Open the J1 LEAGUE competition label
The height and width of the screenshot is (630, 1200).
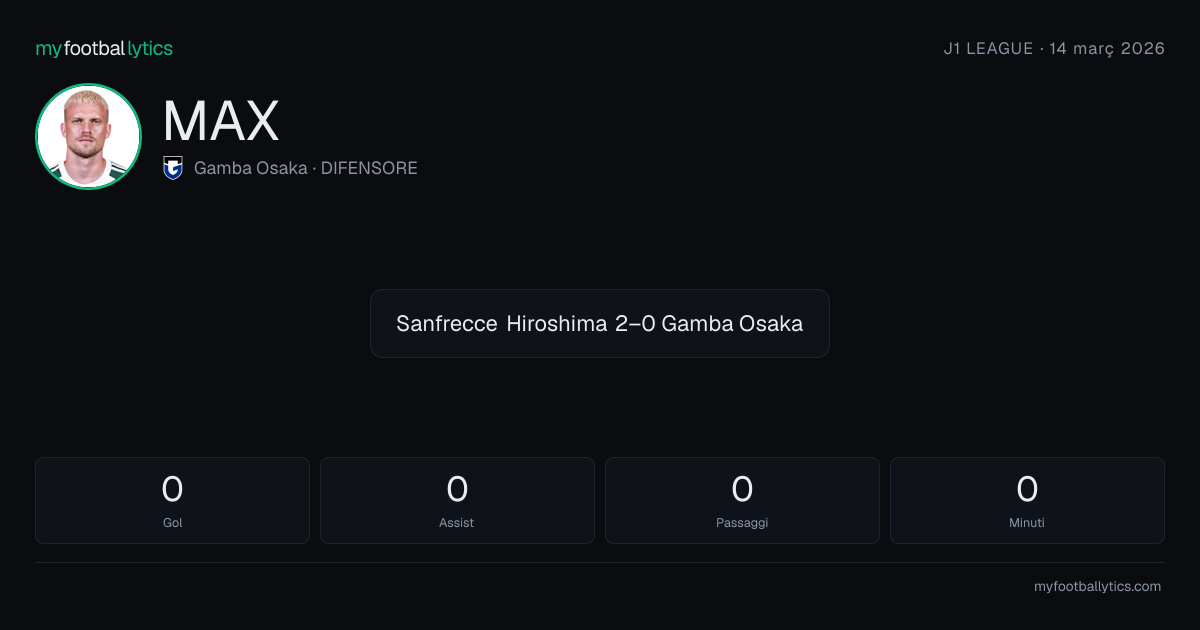click(x=988, y=48)
